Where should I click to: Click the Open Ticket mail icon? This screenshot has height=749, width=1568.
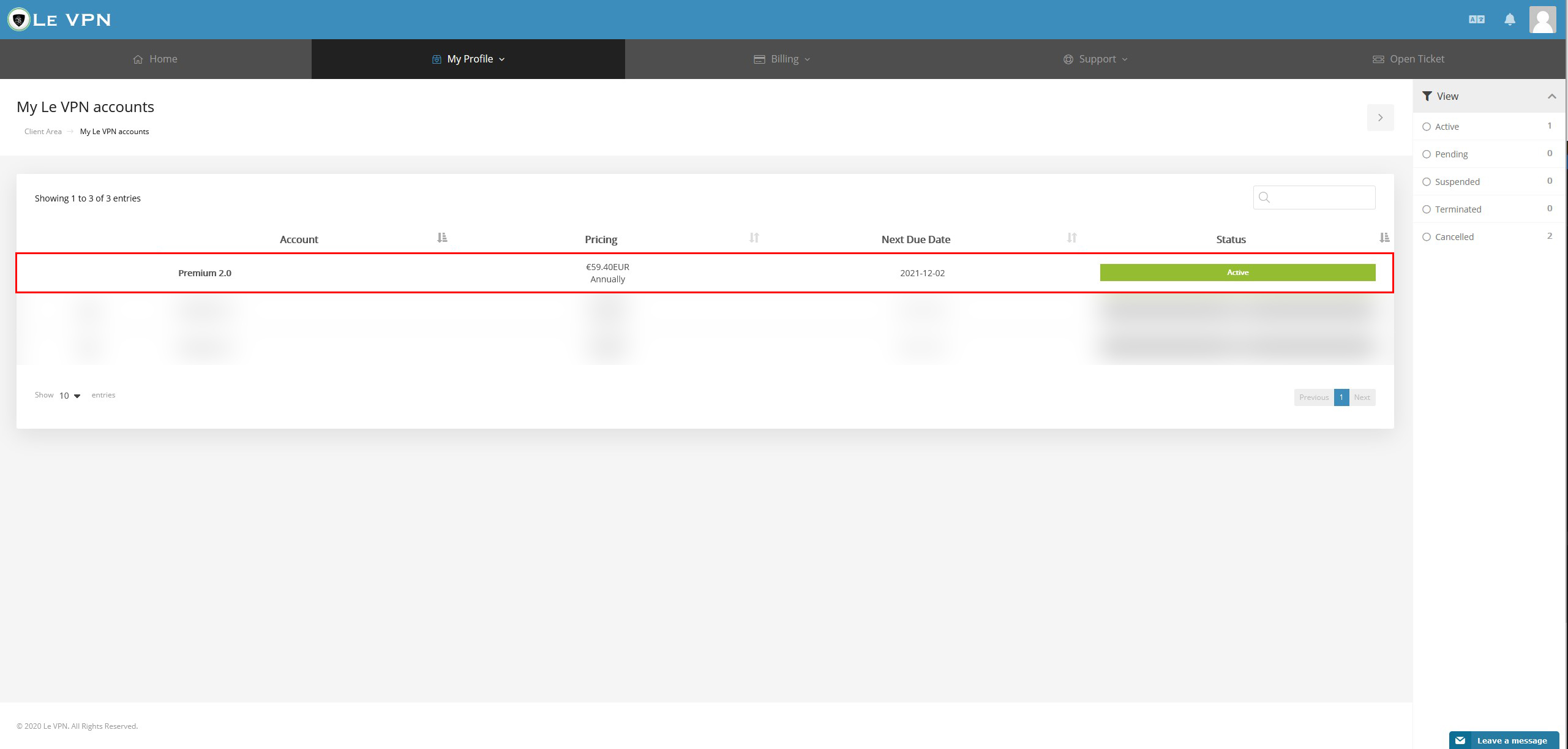tap(1378, 59)
